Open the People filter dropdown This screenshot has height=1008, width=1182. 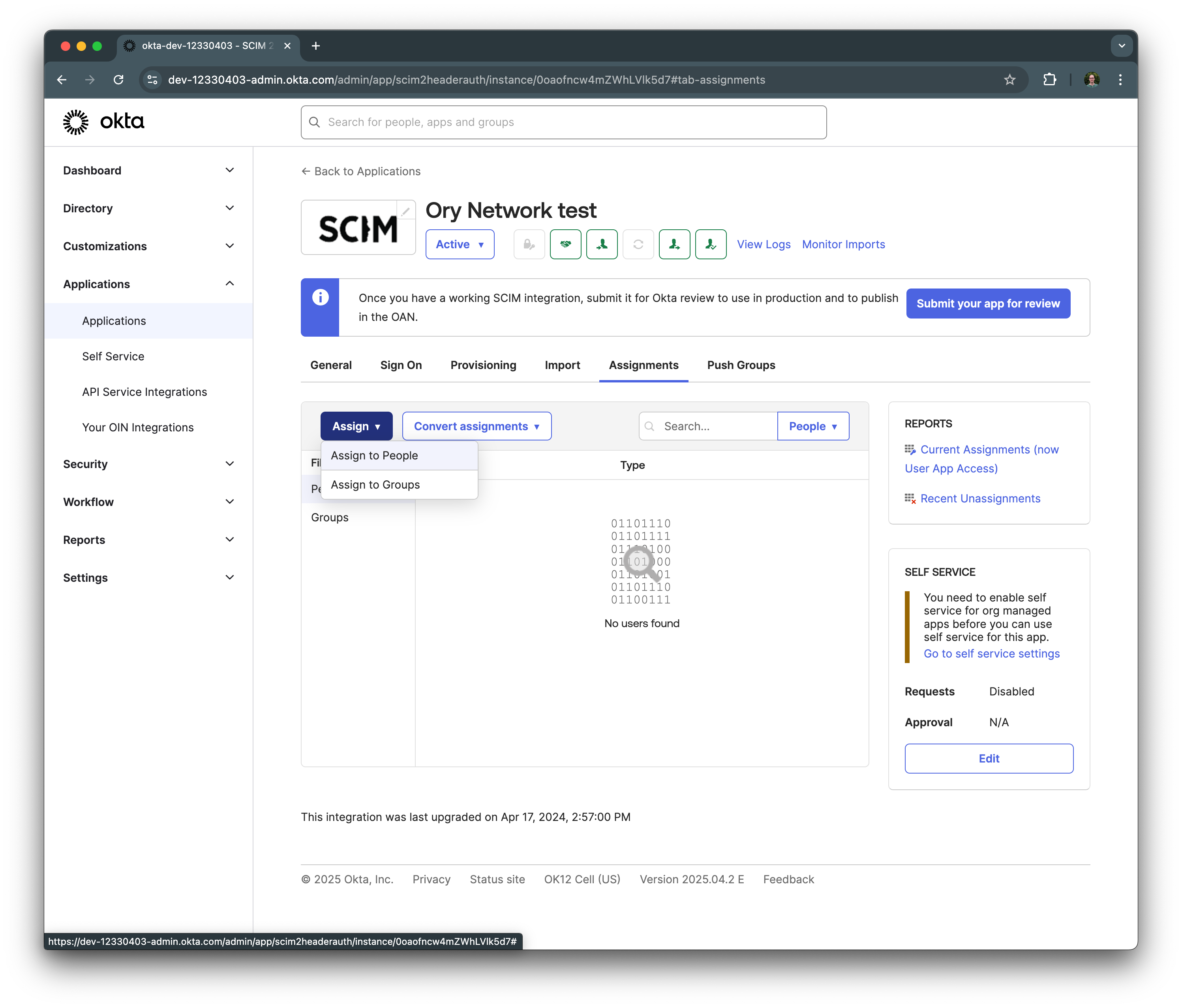pyautogui.click(x=812, y=426)
